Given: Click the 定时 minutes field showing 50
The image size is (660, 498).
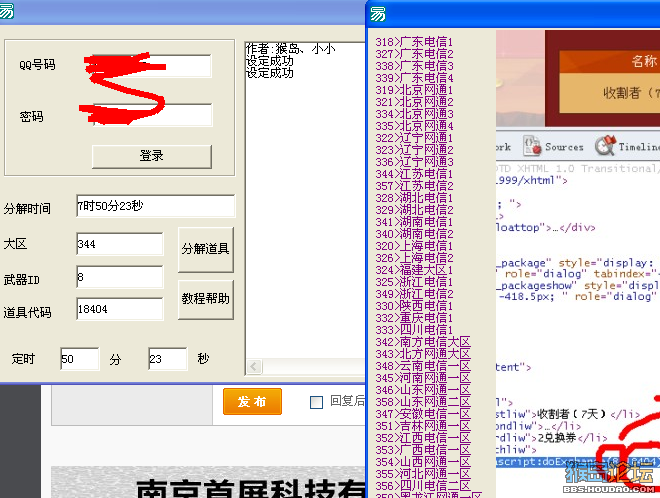Looking at the screenshot, I should pos(80,359).
